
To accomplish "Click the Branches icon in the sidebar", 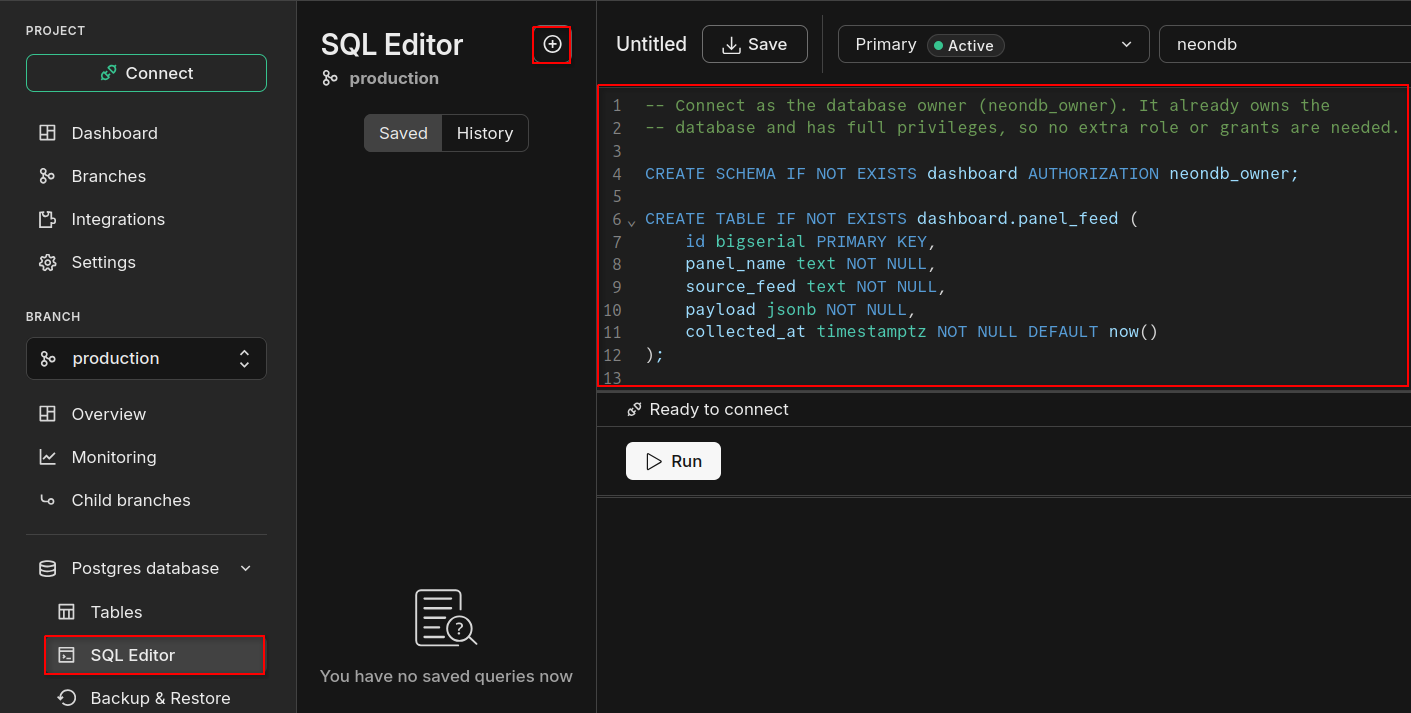I will pyautogui.click(x=47, y=176).
